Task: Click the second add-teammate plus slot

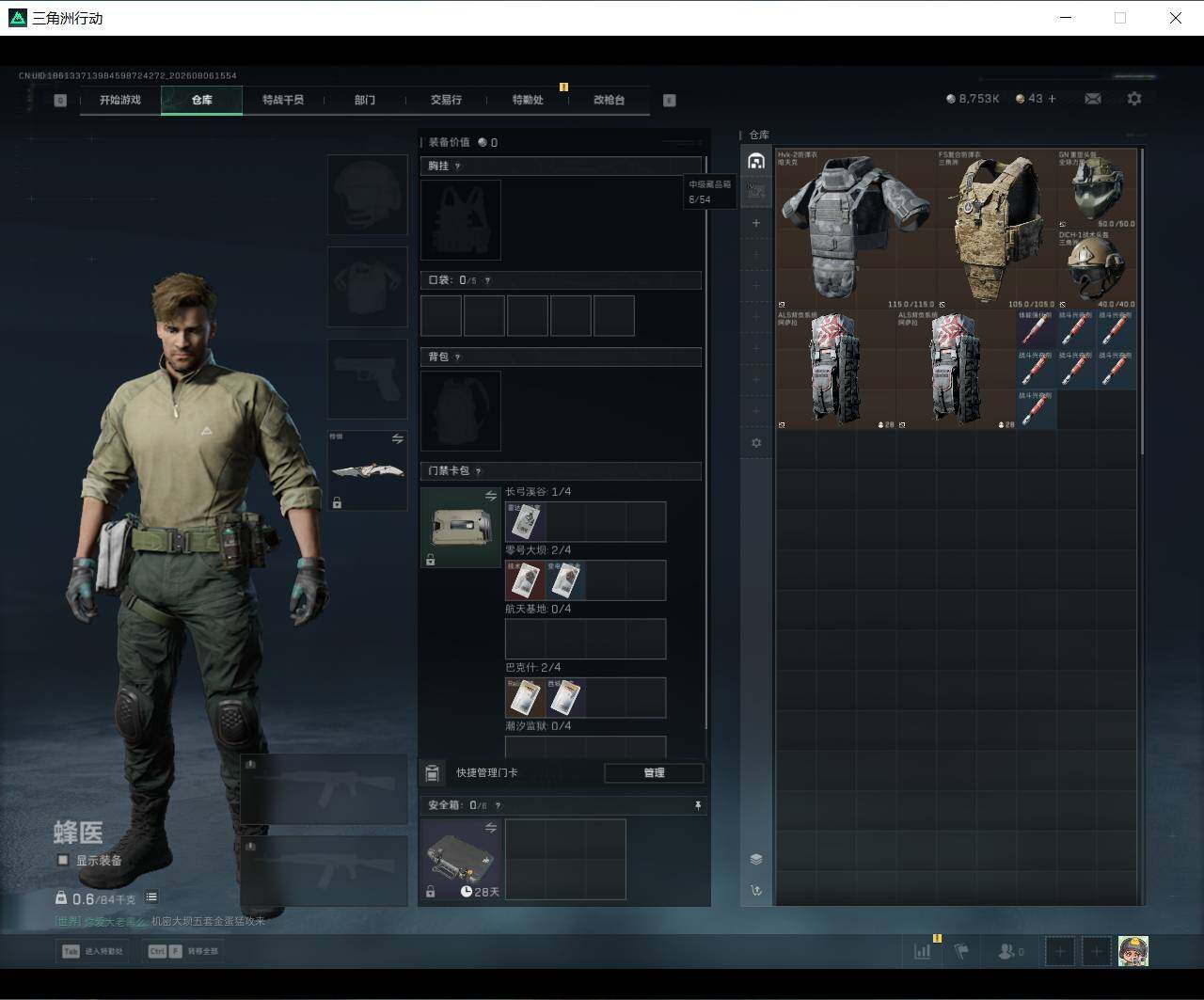Action: pyautogui.click(x=1096, y=951)
